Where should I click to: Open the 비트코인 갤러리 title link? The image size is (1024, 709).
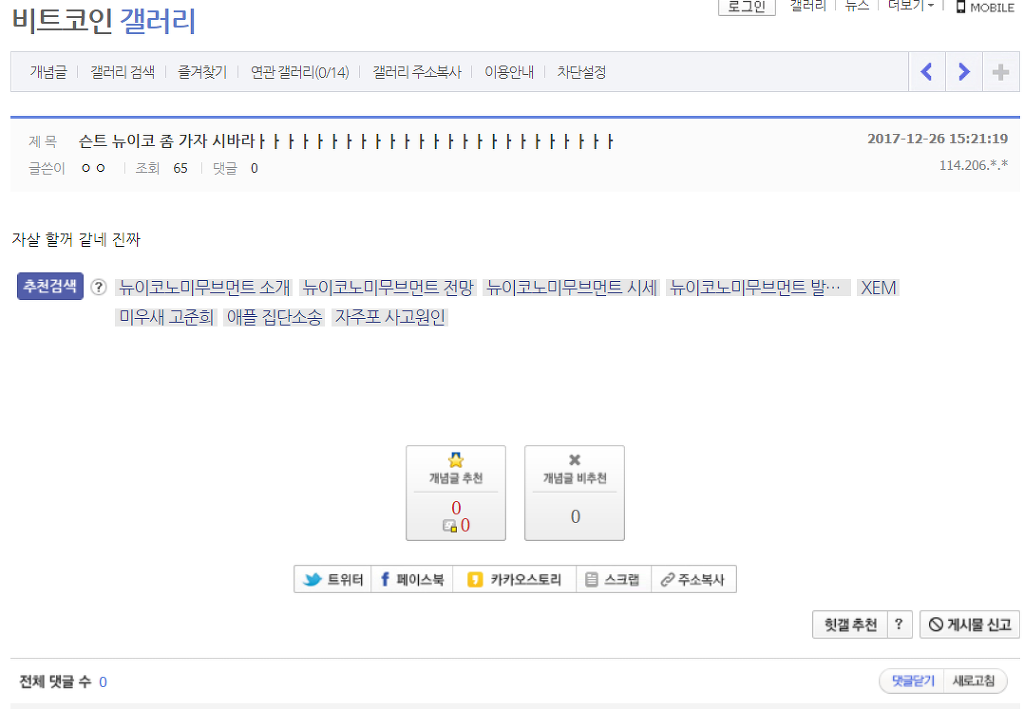point(104,20)
